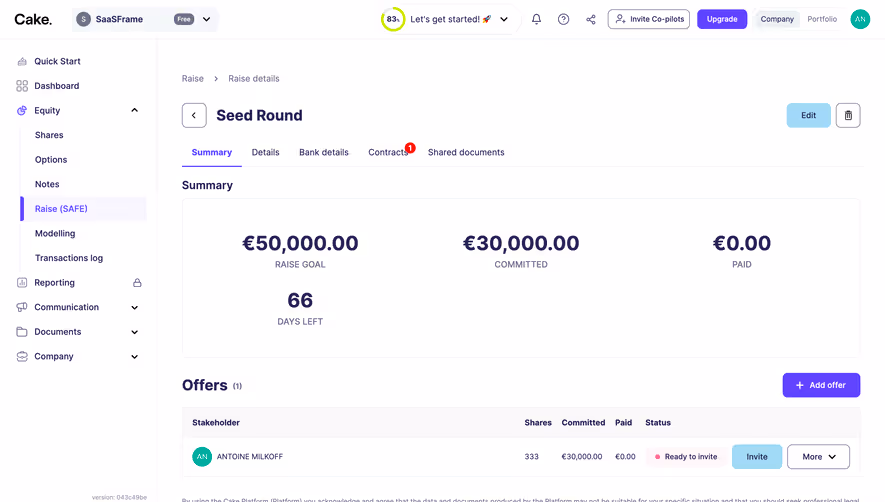
Task: Open the Bank details tab
Action: point(324,152)
